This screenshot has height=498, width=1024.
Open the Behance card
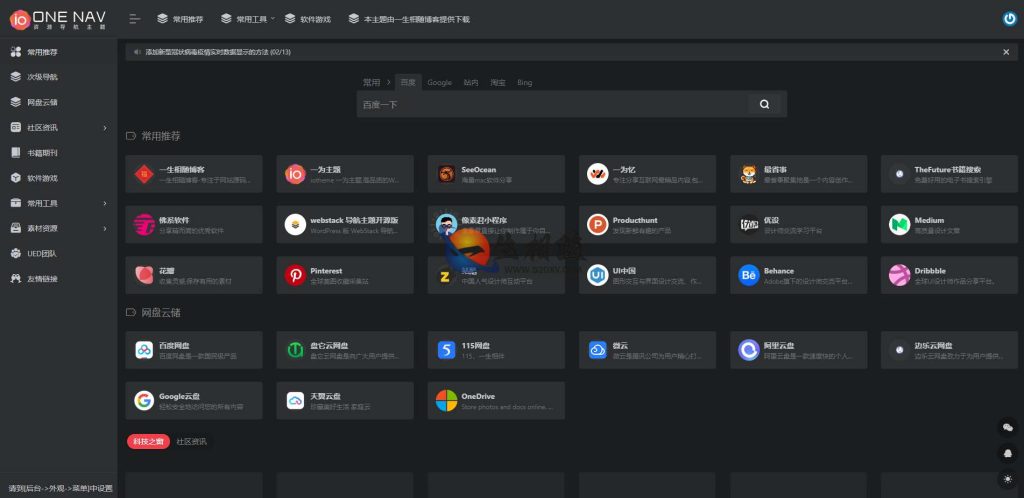pyautogui.click(x=799, y=275)
